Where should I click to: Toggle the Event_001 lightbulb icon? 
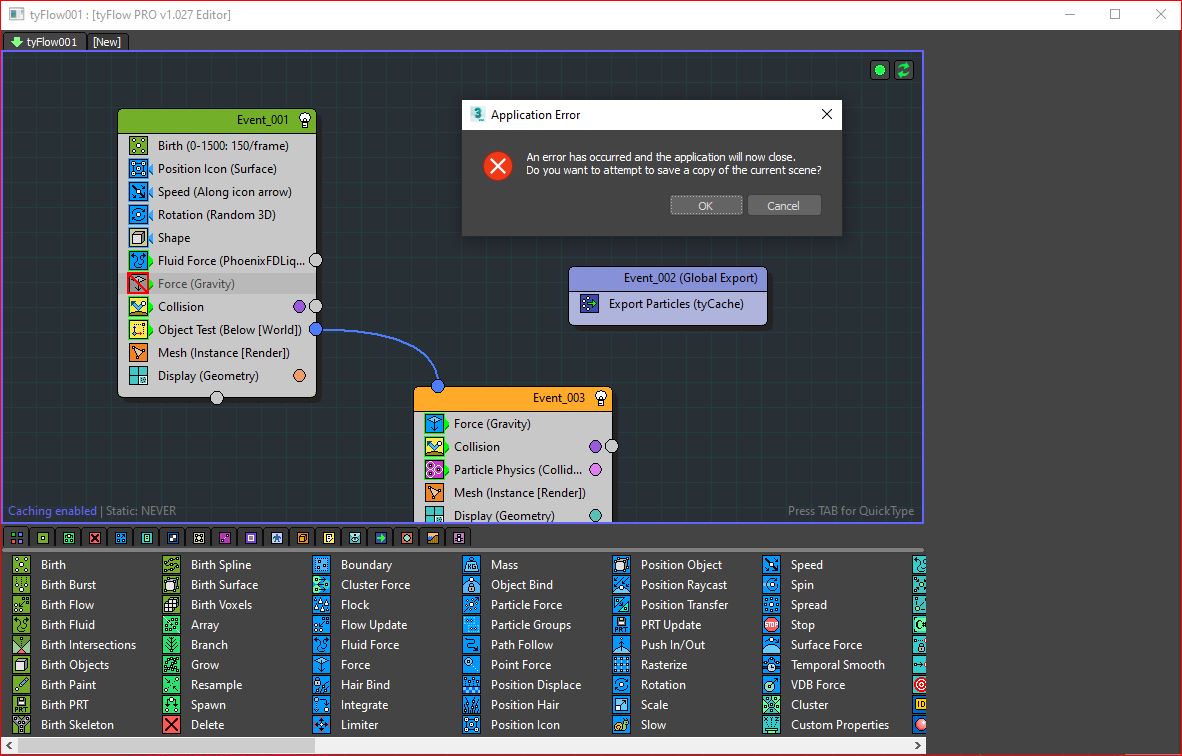point(305,119)
